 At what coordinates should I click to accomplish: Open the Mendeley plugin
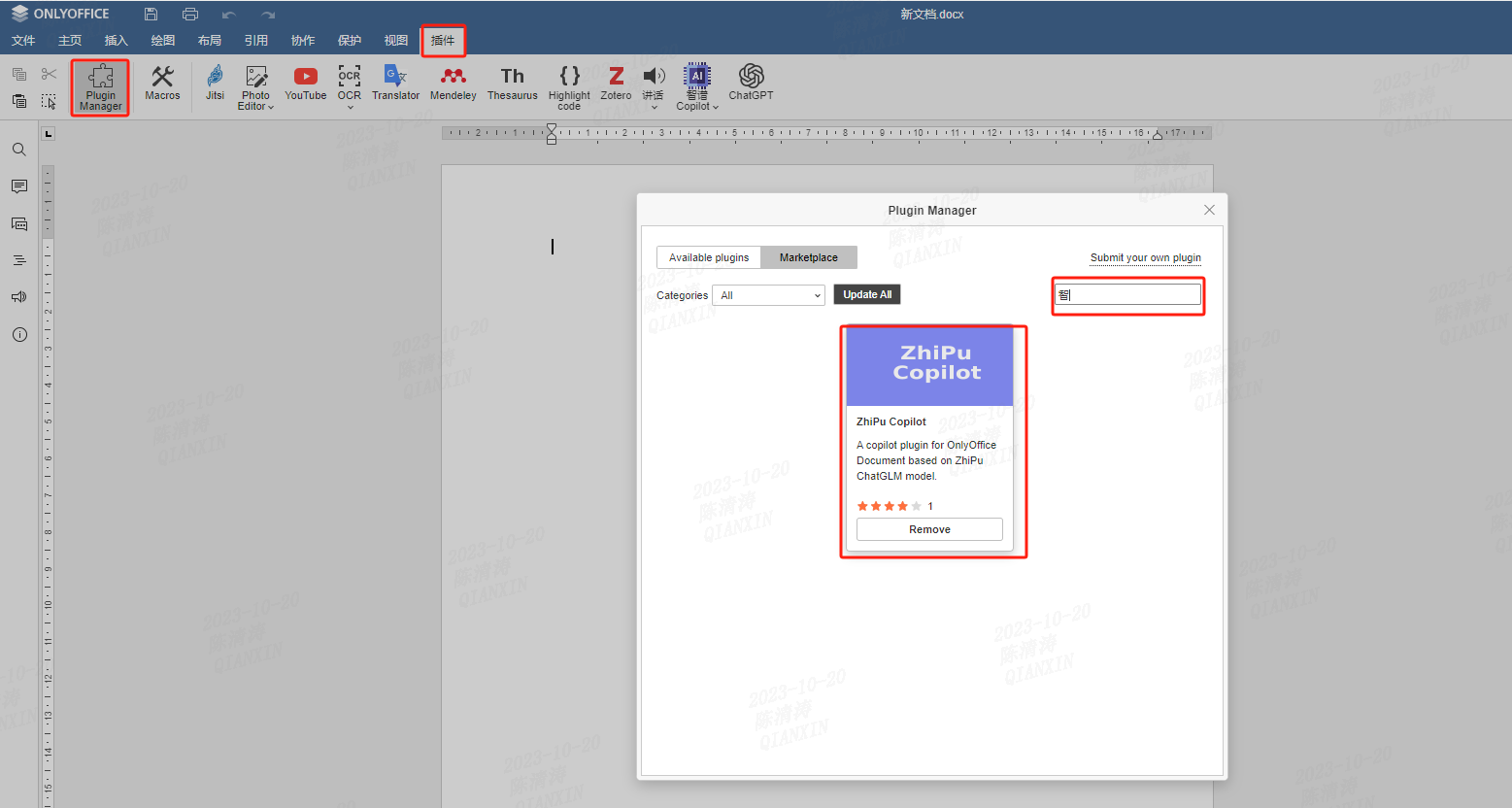point(453,84)
